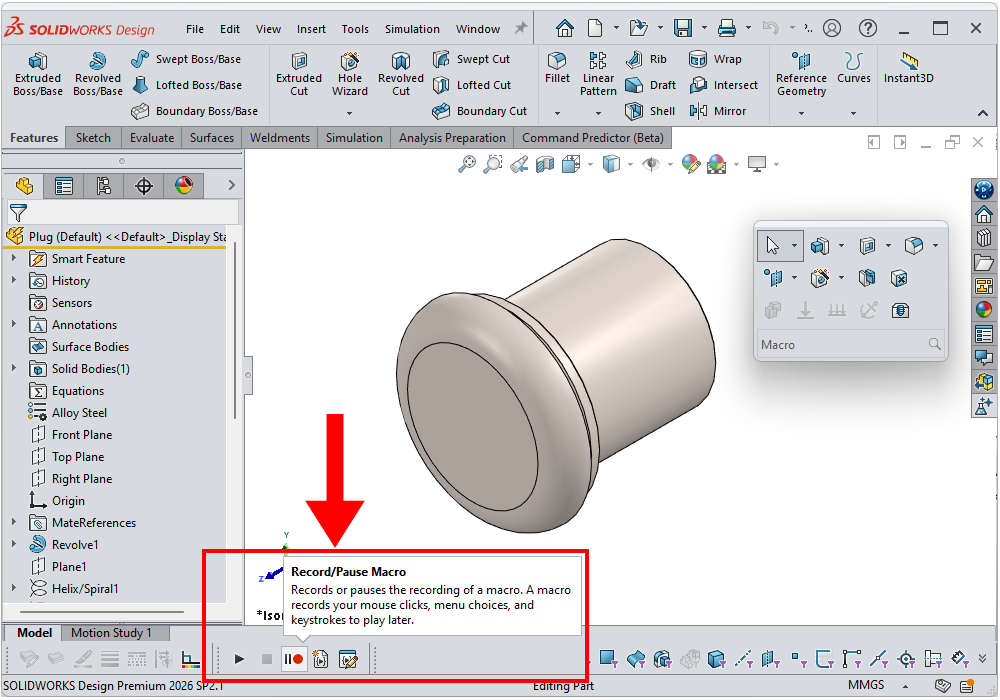Expand the MateReferences folder
1000x700 pixels.
point(14,522)
